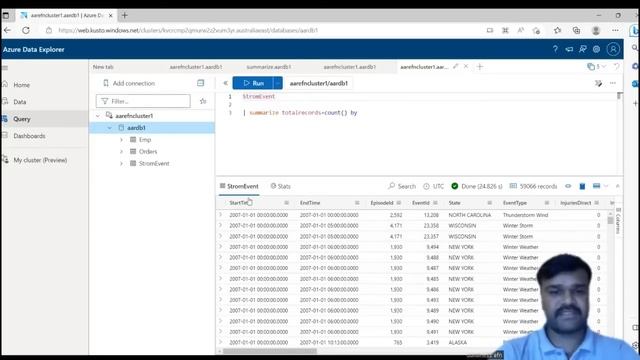Click the share query icon

(598, 83)
